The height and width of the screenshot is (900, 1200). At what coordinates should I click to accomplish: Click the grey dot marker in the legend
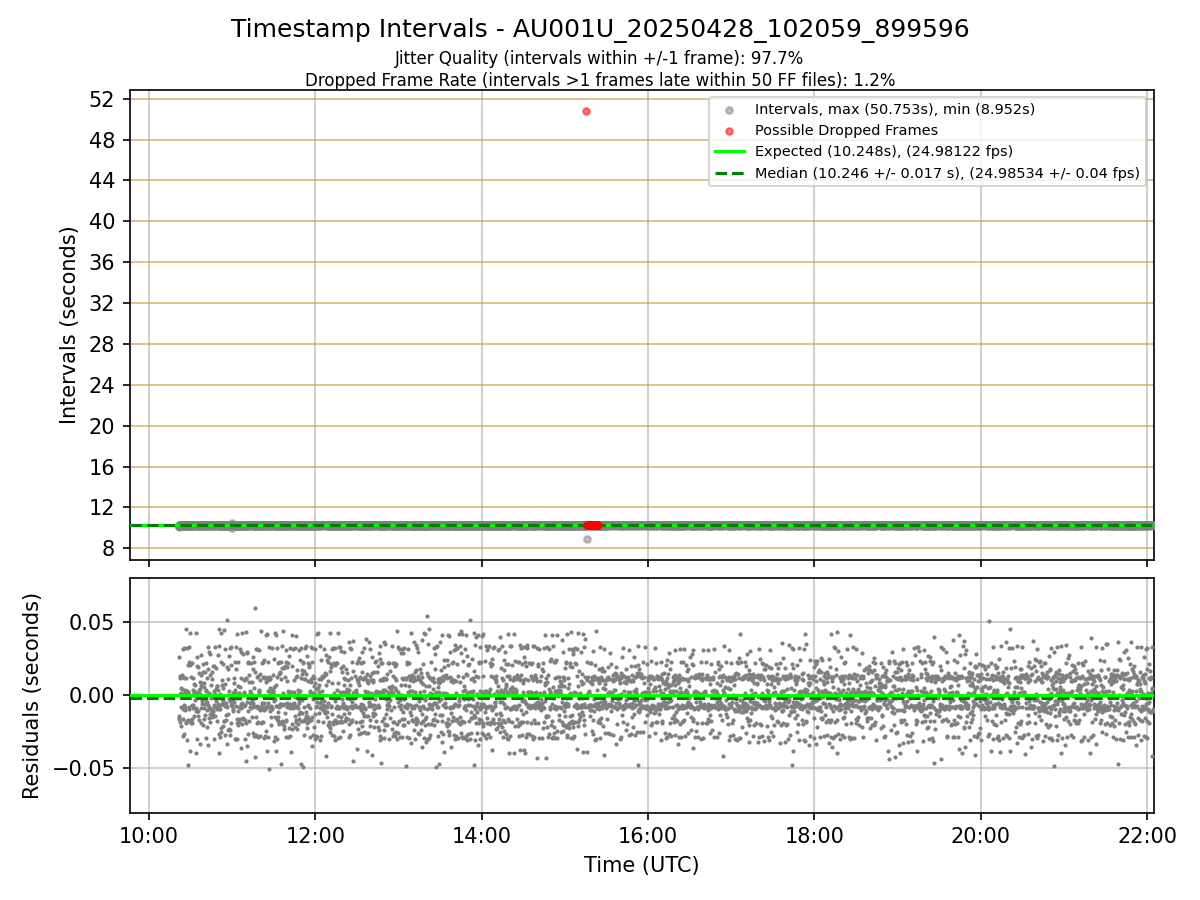pyautogui.click(x=730, y=109)
